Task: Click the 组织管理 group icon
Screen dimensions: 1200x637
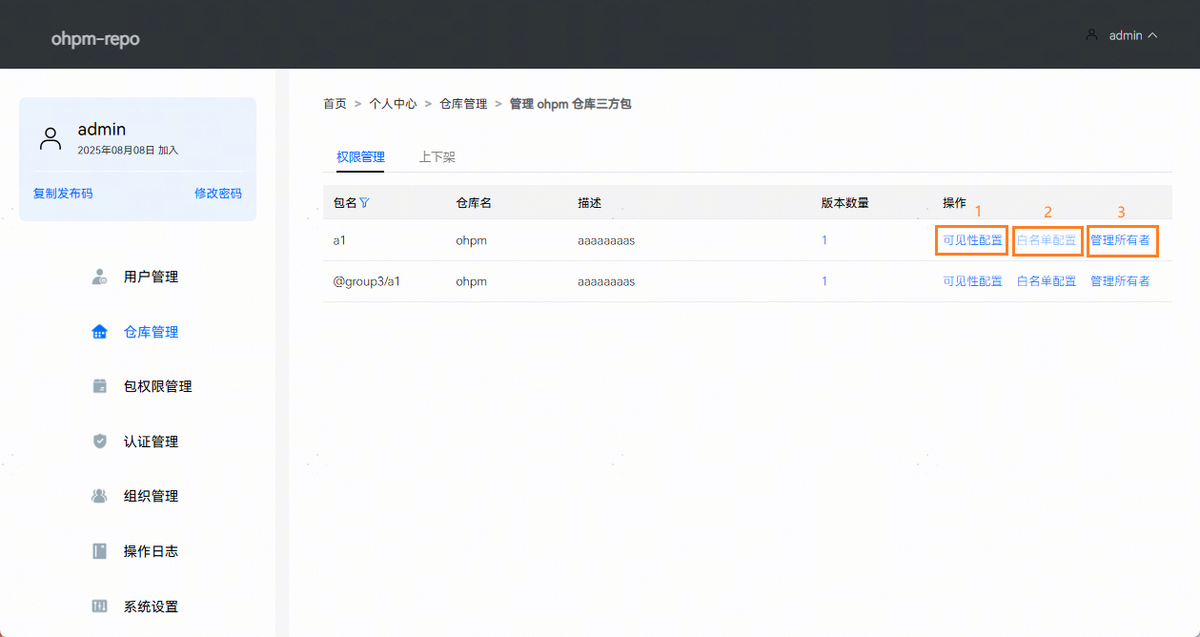Action: (x=99, y=496)
